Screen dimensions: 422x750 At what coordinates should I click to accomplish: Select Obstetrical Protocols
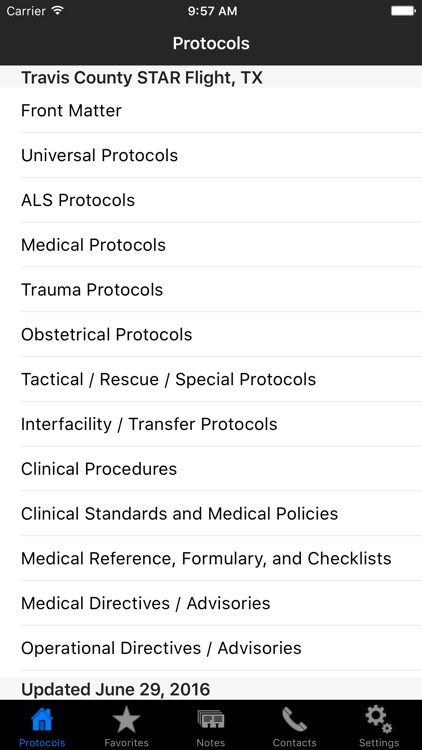211,335
